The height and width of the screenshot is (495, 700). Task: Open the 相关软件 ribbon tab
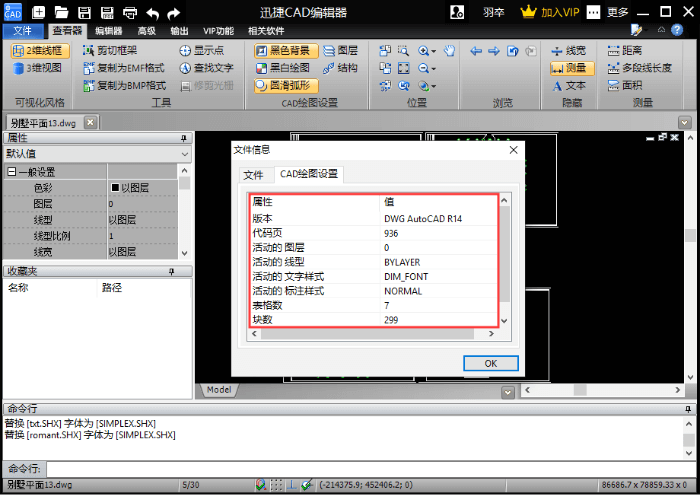point(266,31)
